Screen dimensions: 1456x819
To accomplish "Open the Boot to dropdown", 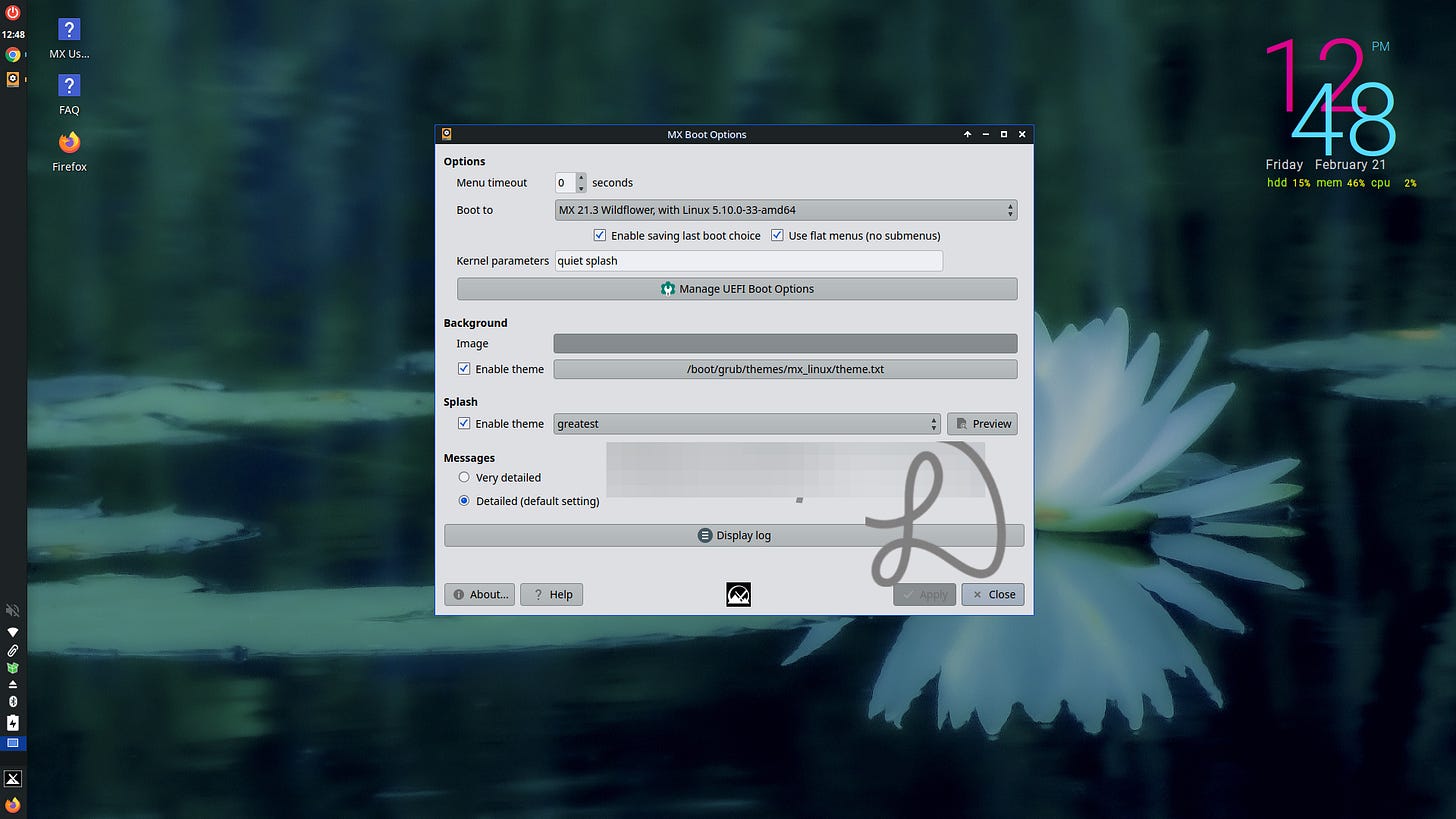I will [786, 210].
